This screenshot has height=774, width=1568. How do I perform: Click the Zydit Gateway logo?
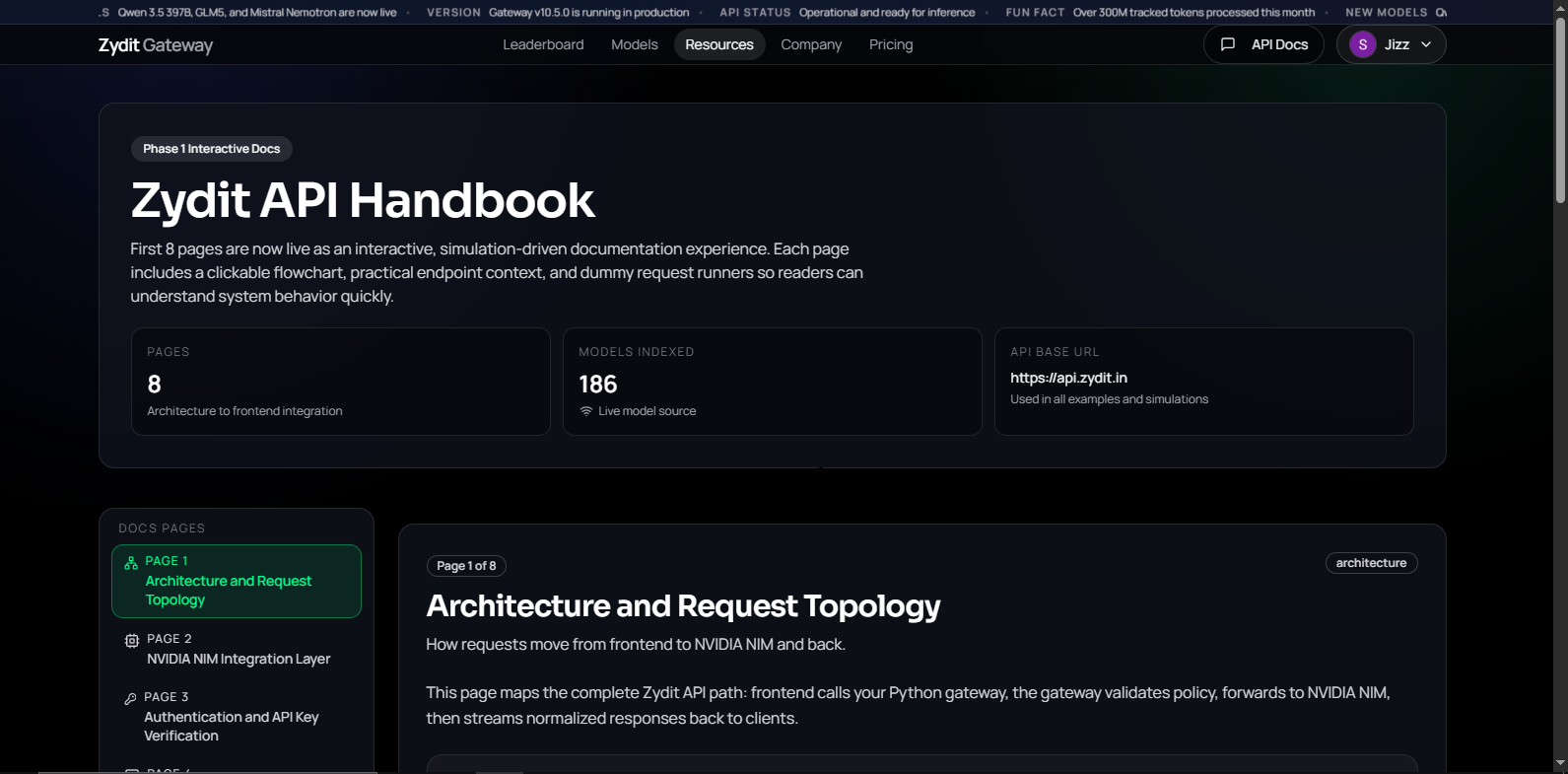(x=156, y=45)
